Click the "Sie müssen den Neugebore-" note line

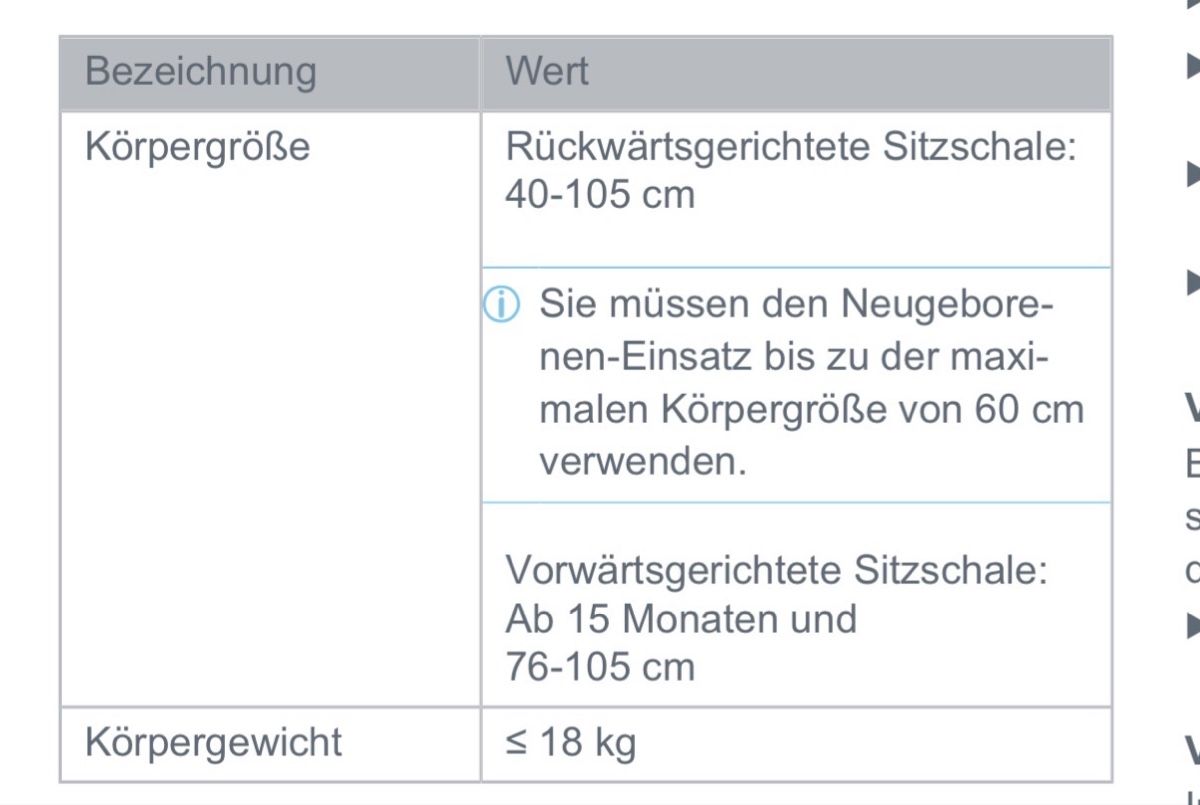[796, 304]
